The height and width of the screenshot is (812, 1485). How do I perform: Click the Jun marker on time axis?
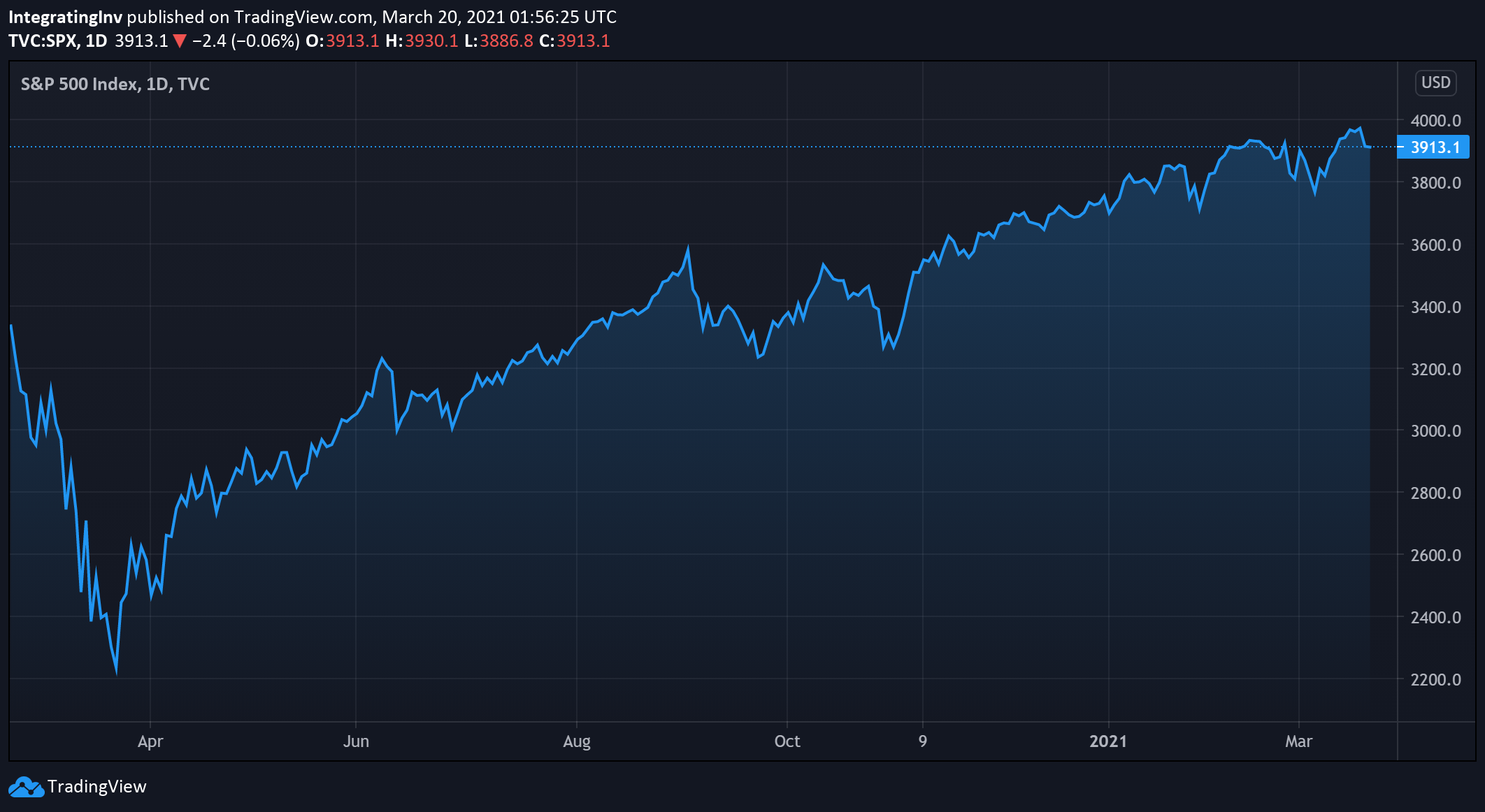pyautogui.click(x=356, y=741)
